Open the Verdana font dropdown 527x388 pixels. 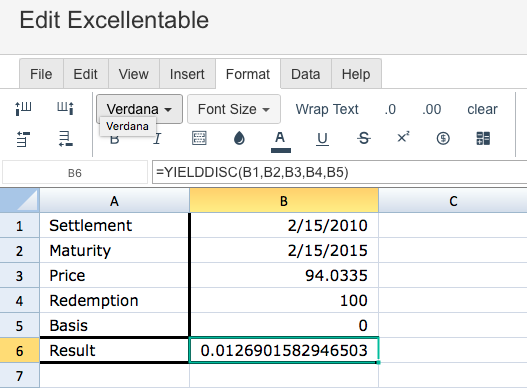139,109
